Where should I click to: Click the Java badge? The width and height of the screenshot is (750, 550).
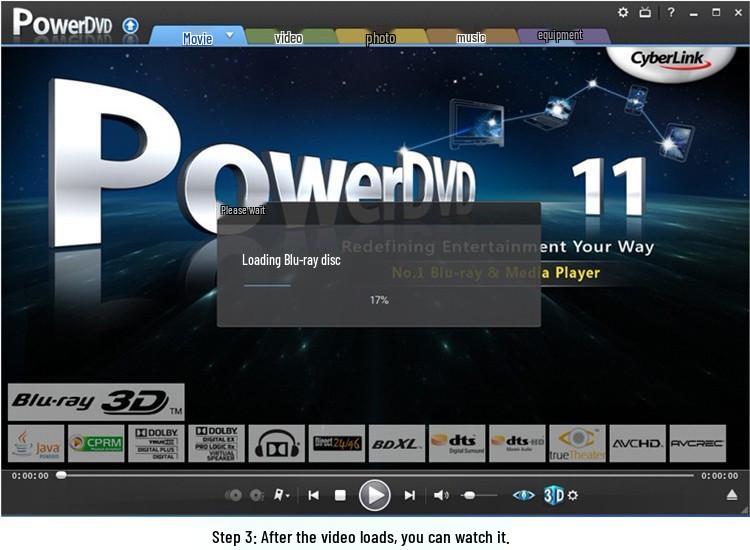pos(36,443)
